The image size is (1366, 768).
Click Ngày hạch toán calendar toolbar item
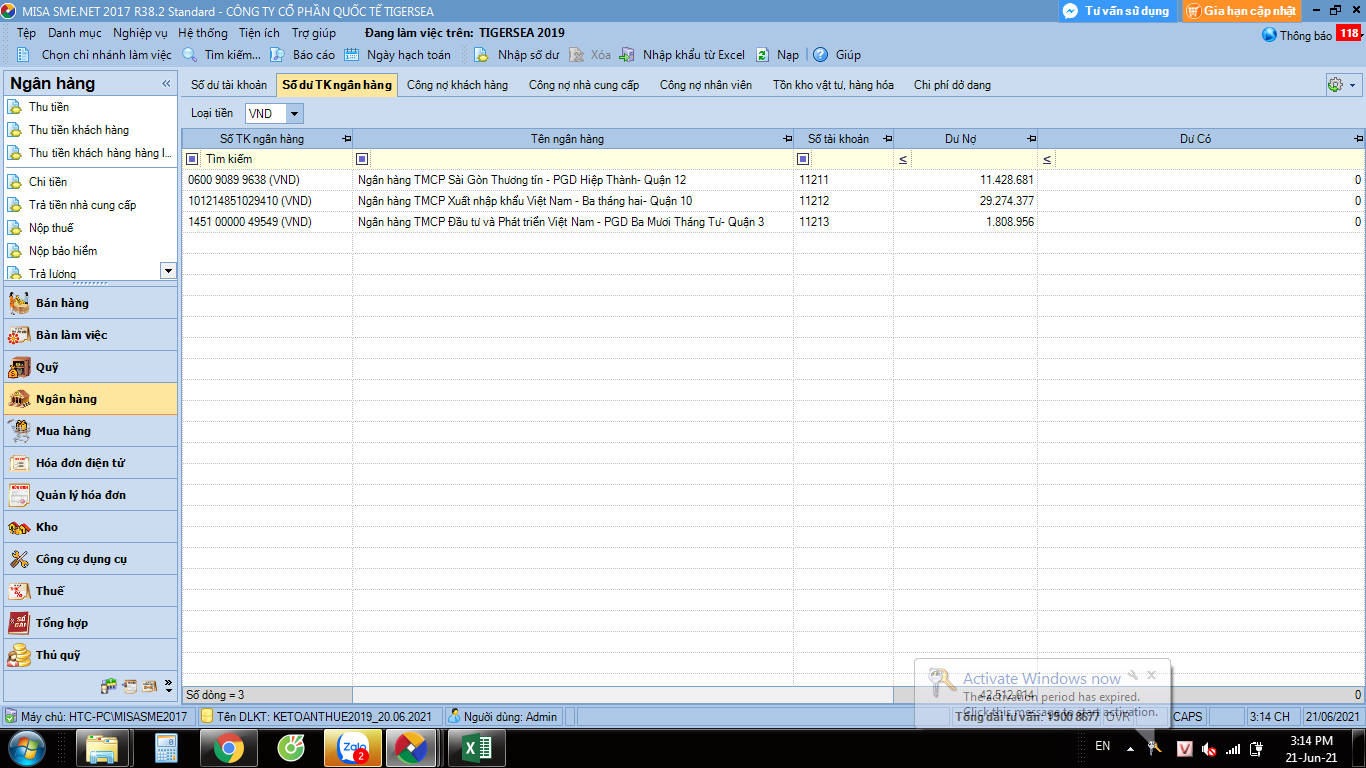[x=398, y=55]
